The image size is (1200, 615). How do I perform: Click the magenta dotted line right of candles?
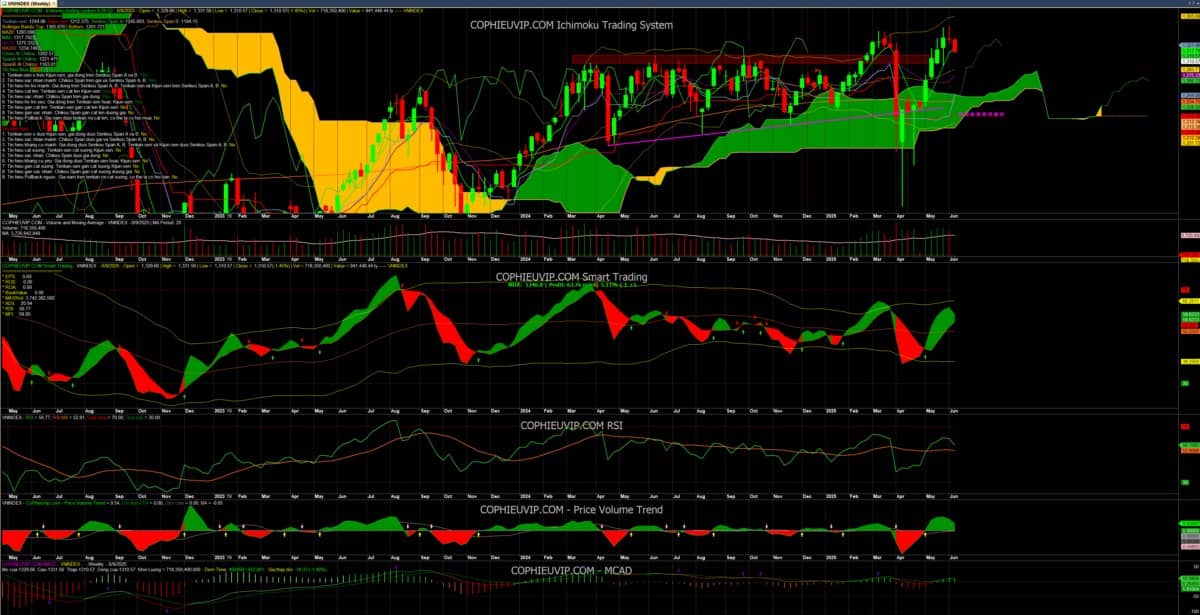980,114
